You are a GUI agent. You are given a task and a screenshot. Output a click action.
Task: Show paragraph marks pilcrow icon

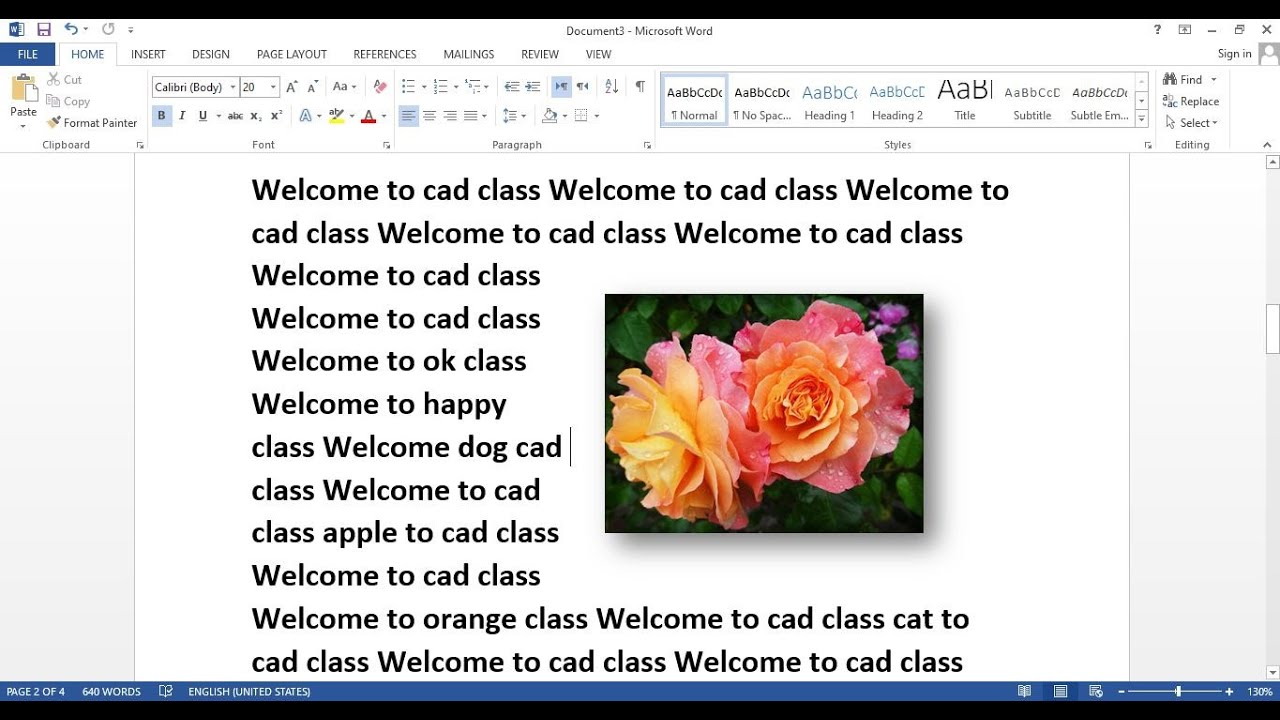point(639,87)
